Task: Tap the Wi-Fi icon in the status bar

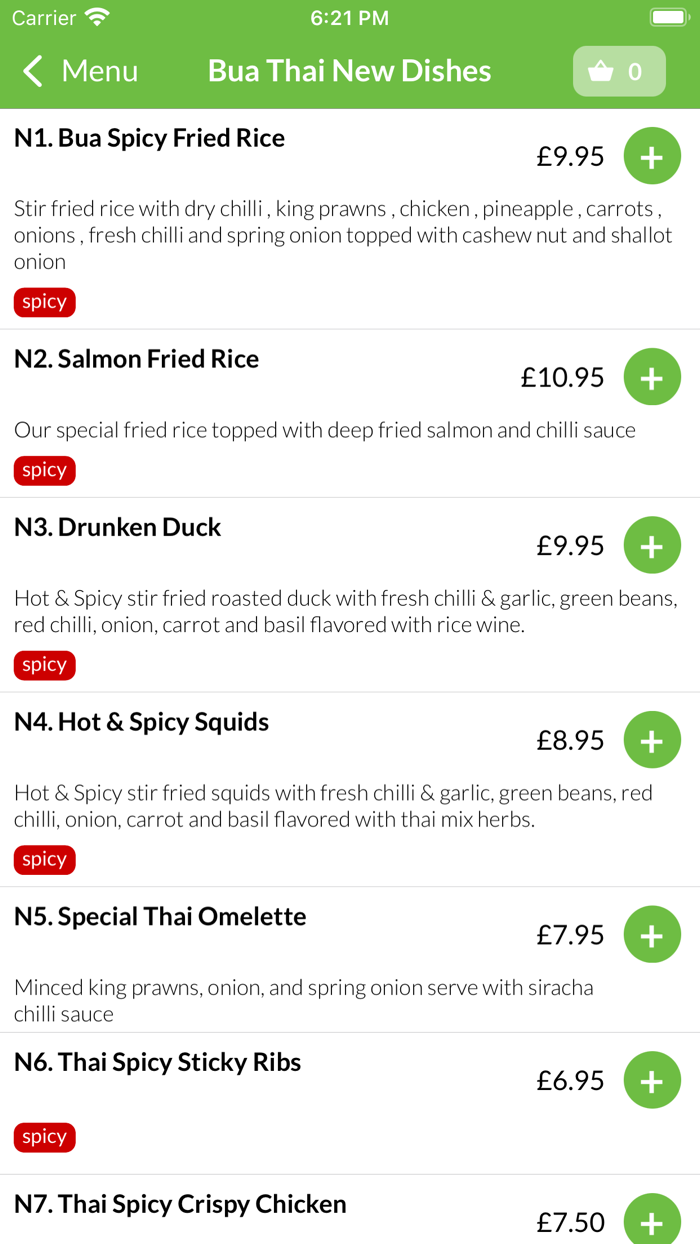Action: (94, 17)
